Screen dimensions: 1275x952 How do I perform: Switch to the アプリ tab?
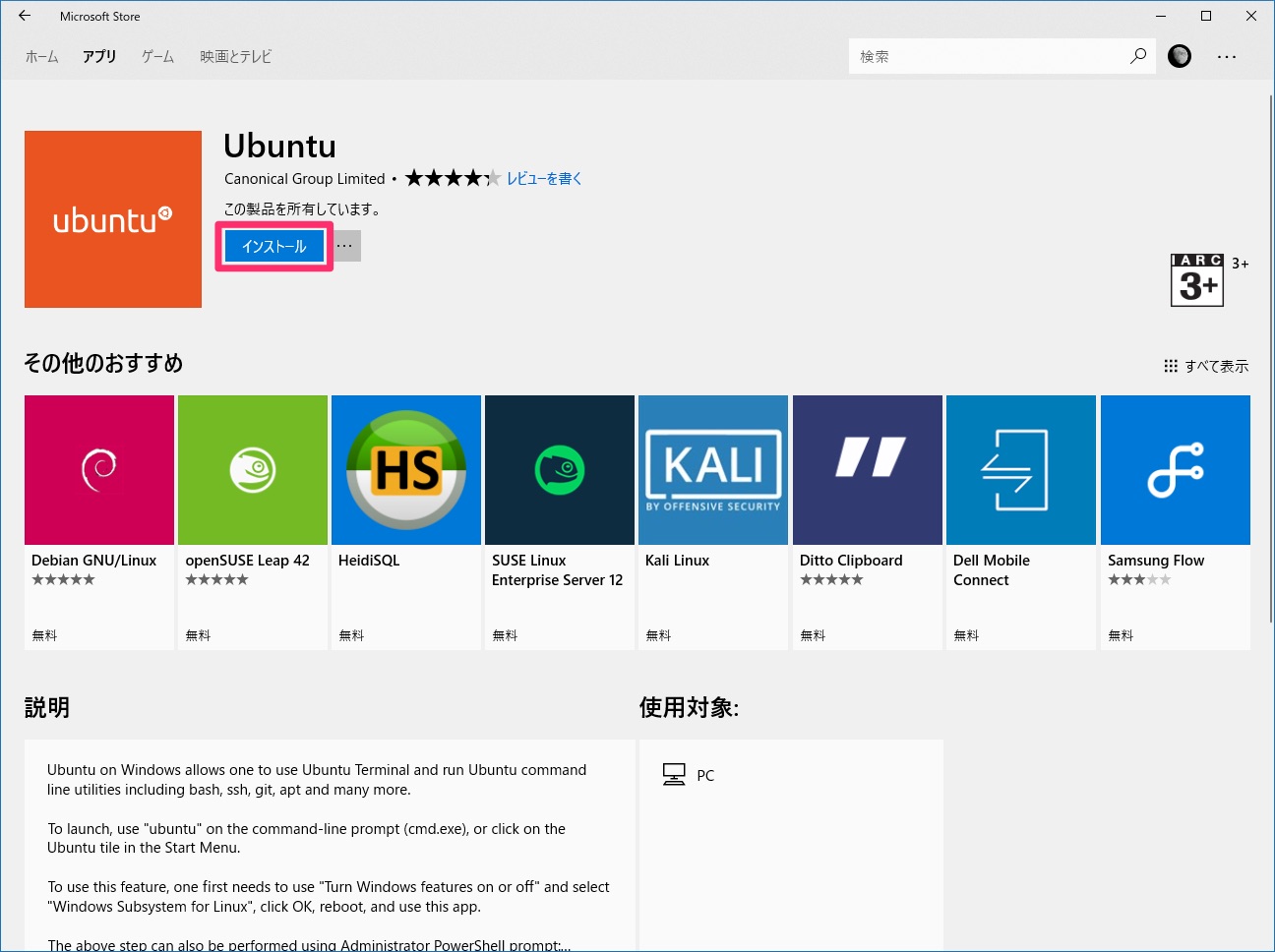(99, 57)
